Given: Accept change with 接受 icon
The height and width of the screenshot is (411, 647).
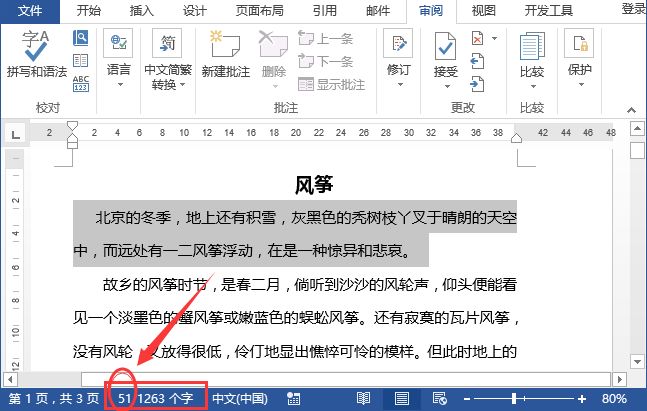Looking at the screenshot, I should (446, 46).
